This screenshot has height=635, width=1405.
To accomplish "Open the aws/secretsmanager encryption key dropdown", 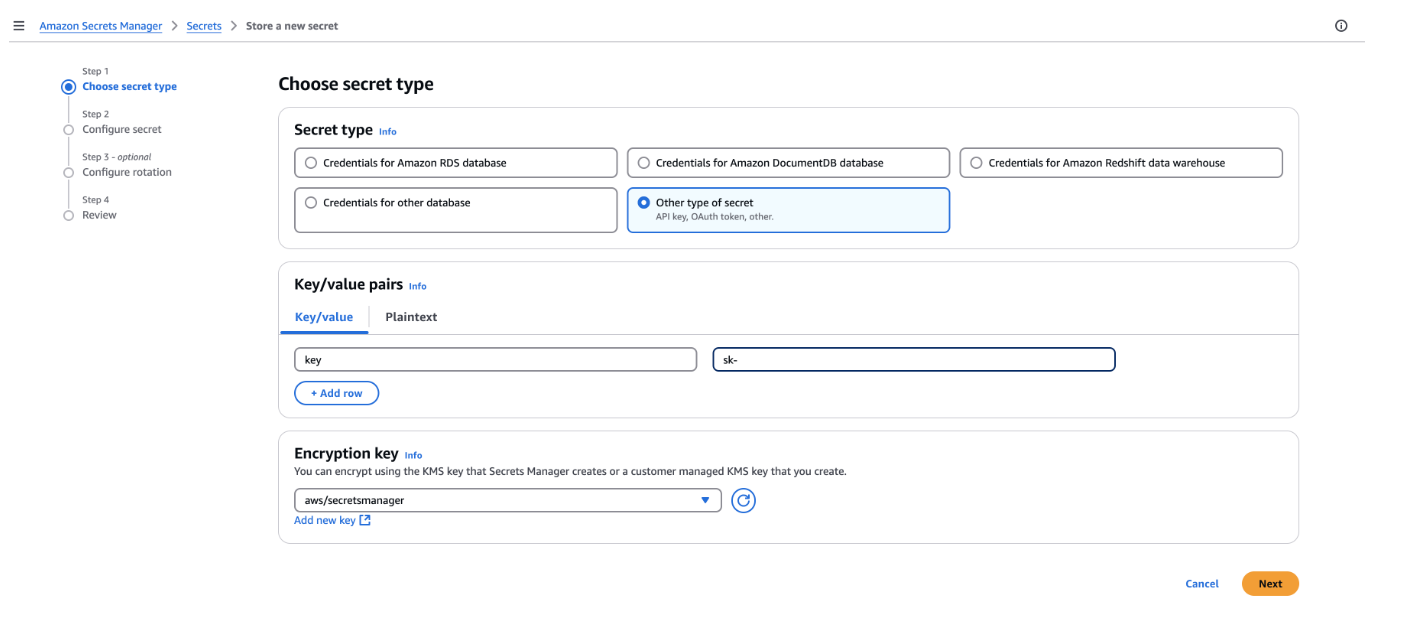I will click(508, 500).
